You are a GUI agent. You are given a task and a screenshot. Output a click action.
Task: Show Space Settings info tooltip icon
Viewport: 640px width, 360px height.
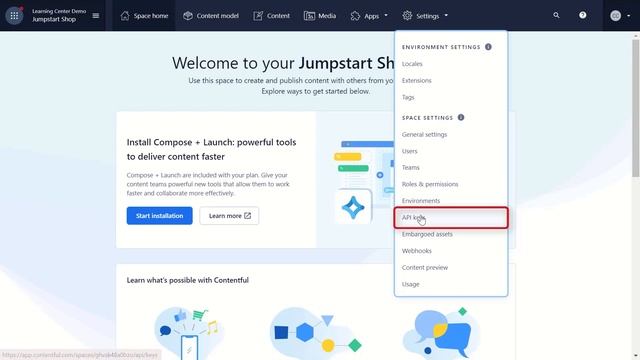461,118
